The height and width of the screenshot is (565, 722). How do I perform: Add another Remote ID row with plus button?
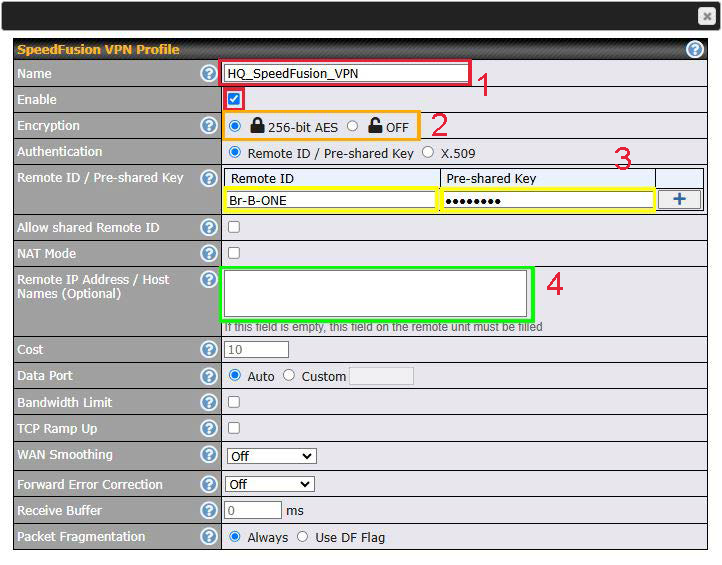click(x=679, y=199)
